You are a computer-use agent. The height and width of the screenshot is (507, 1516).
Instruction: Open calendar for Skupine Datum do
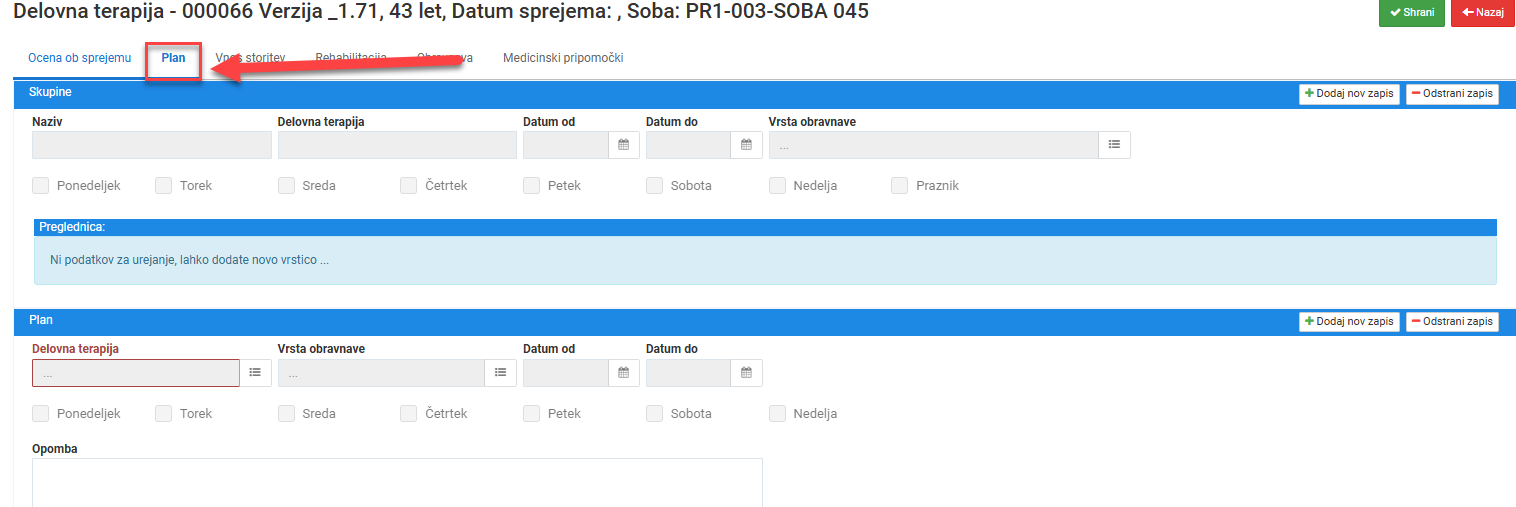pyautogui.click(x=746, y=145)
